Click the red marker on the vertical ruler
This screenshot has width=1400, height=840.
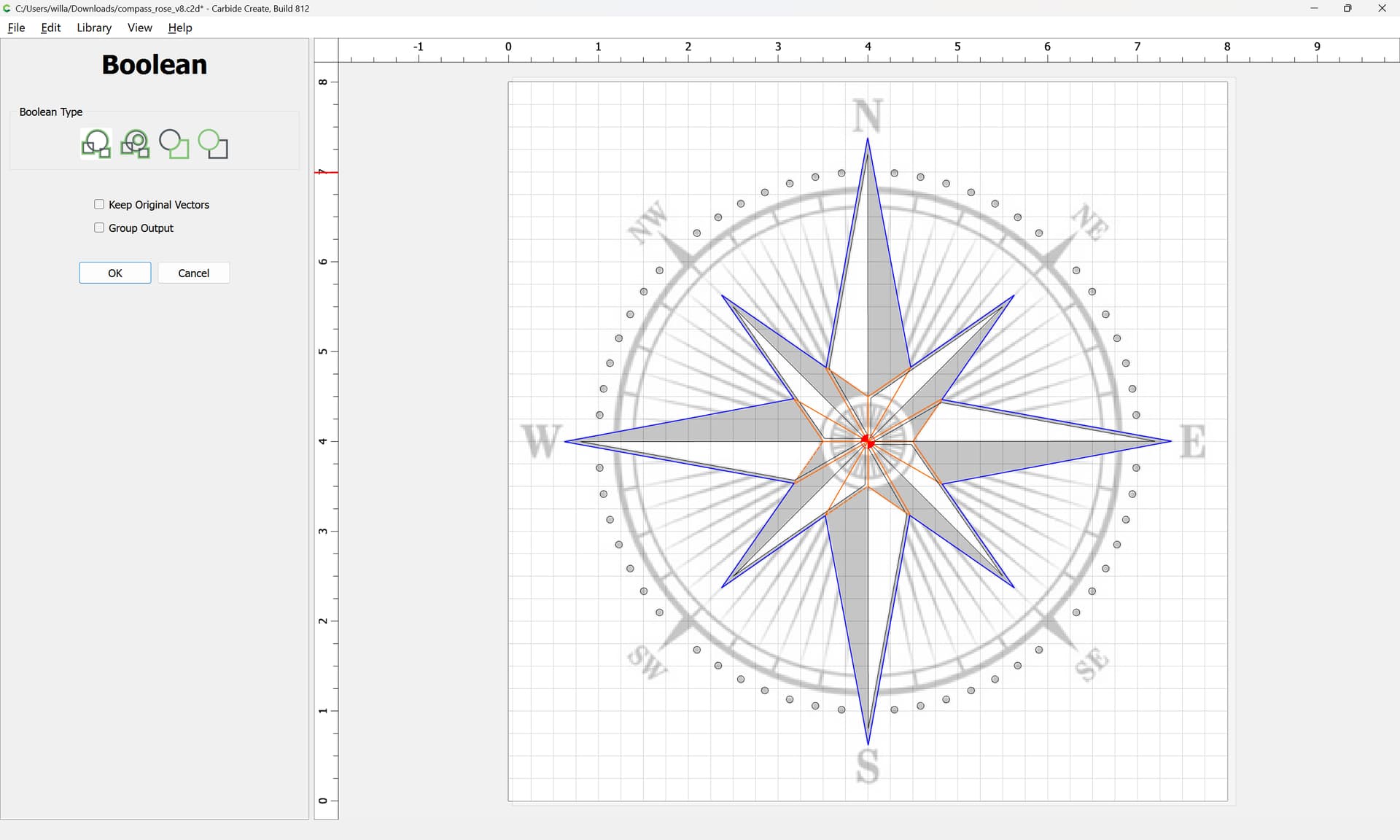[326, 172]
